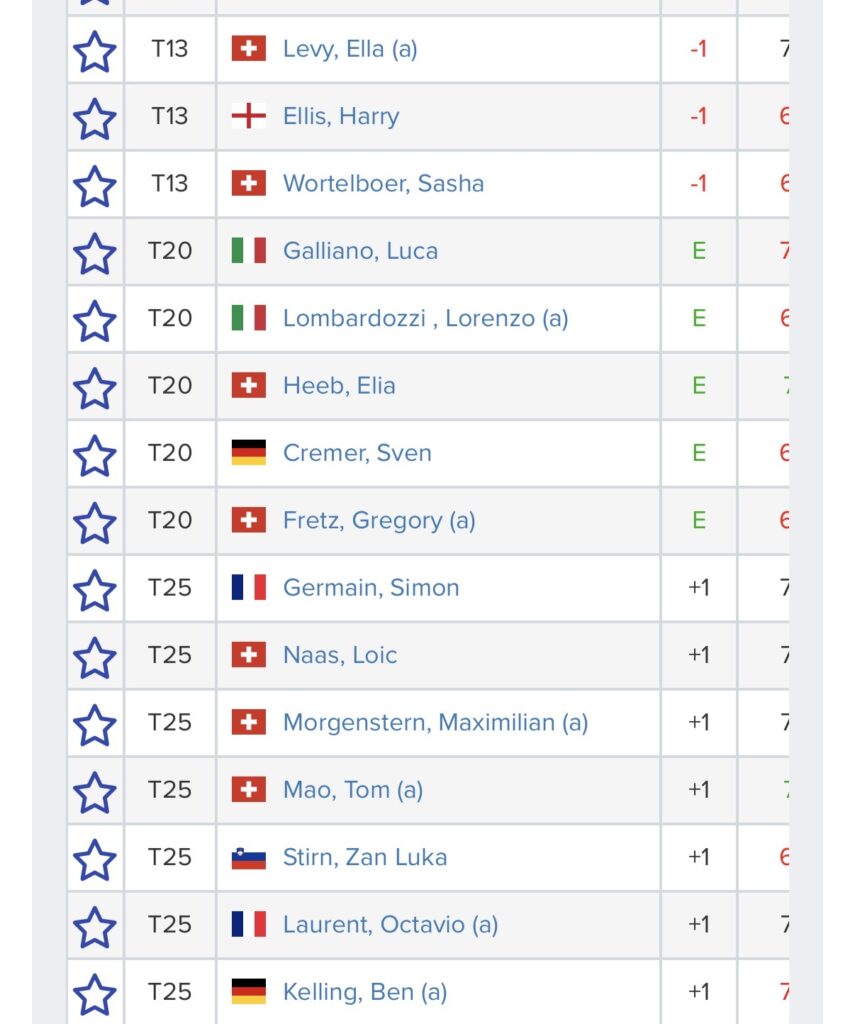The image size is (855, 1024).
Task: Toggle favorite star for Wortelboer, Sasha
Action: tap(95, 185)
